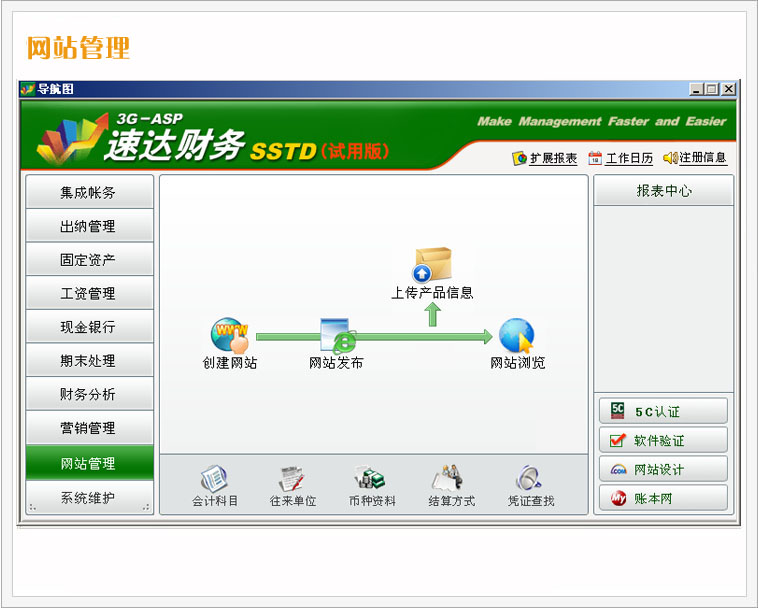Open the 系统维护 module
The width and height of the screenshot is (758, 608).
(x=89, y=497)
